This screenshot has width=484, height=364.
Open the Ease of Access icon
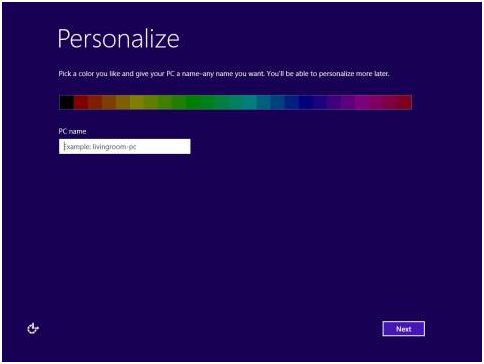tap(33, 329)
